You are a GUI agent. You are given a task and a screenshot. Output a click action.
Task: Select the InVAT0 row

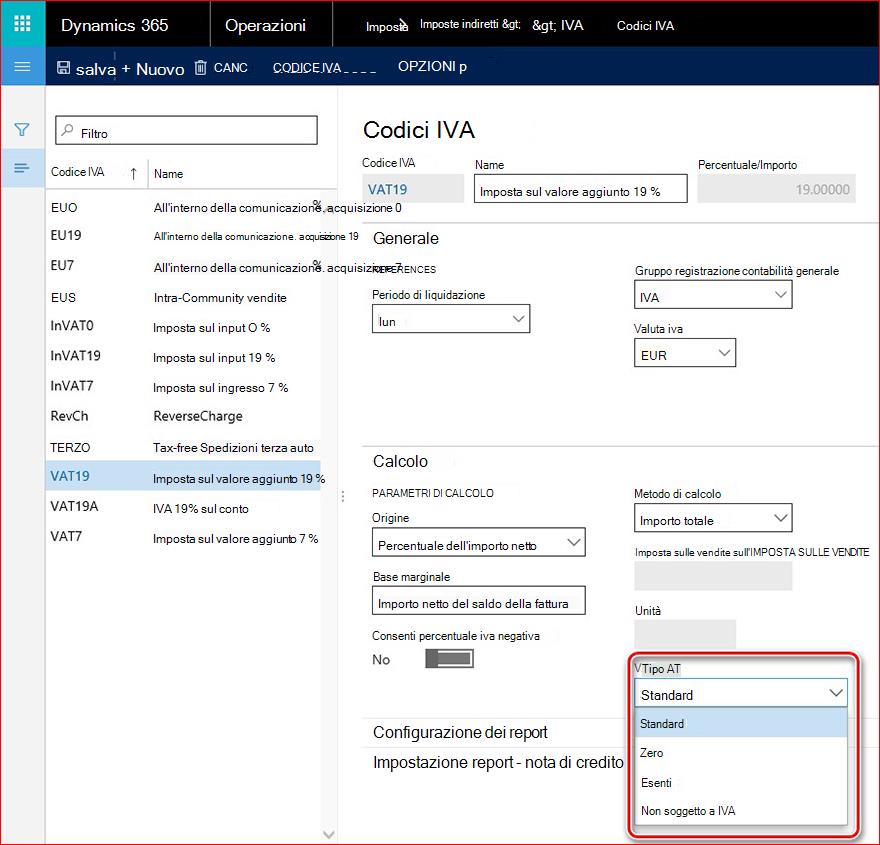point(183,327)
